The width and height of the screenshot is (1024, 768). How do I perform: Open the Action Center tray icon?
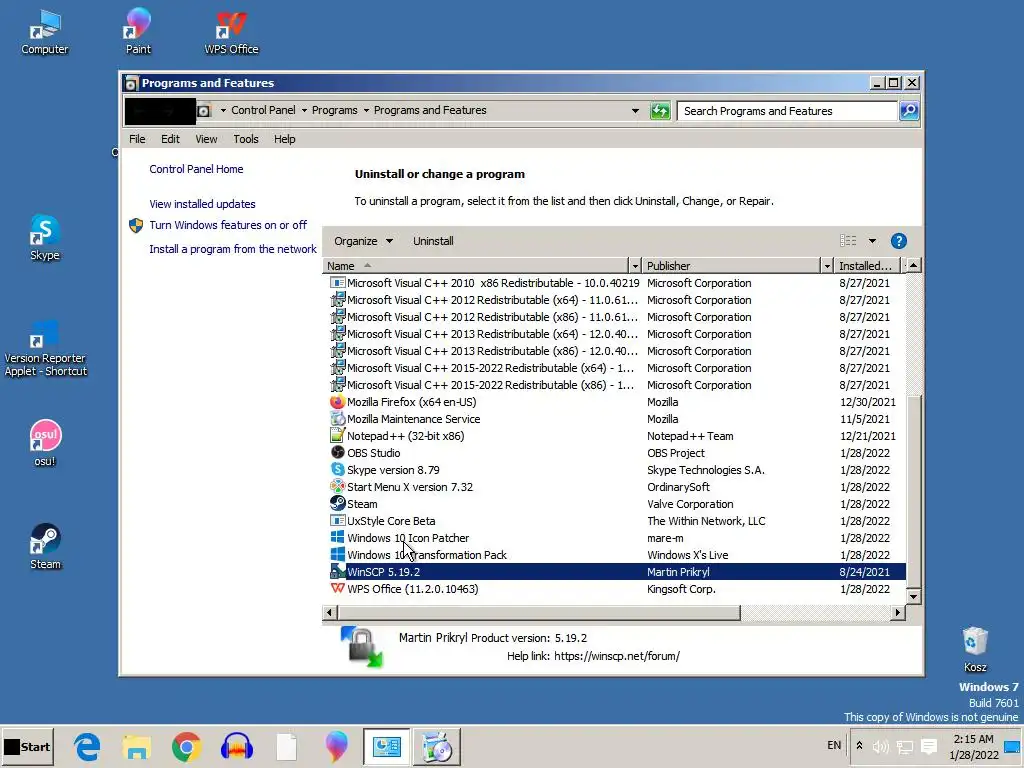tap(929, 746)
